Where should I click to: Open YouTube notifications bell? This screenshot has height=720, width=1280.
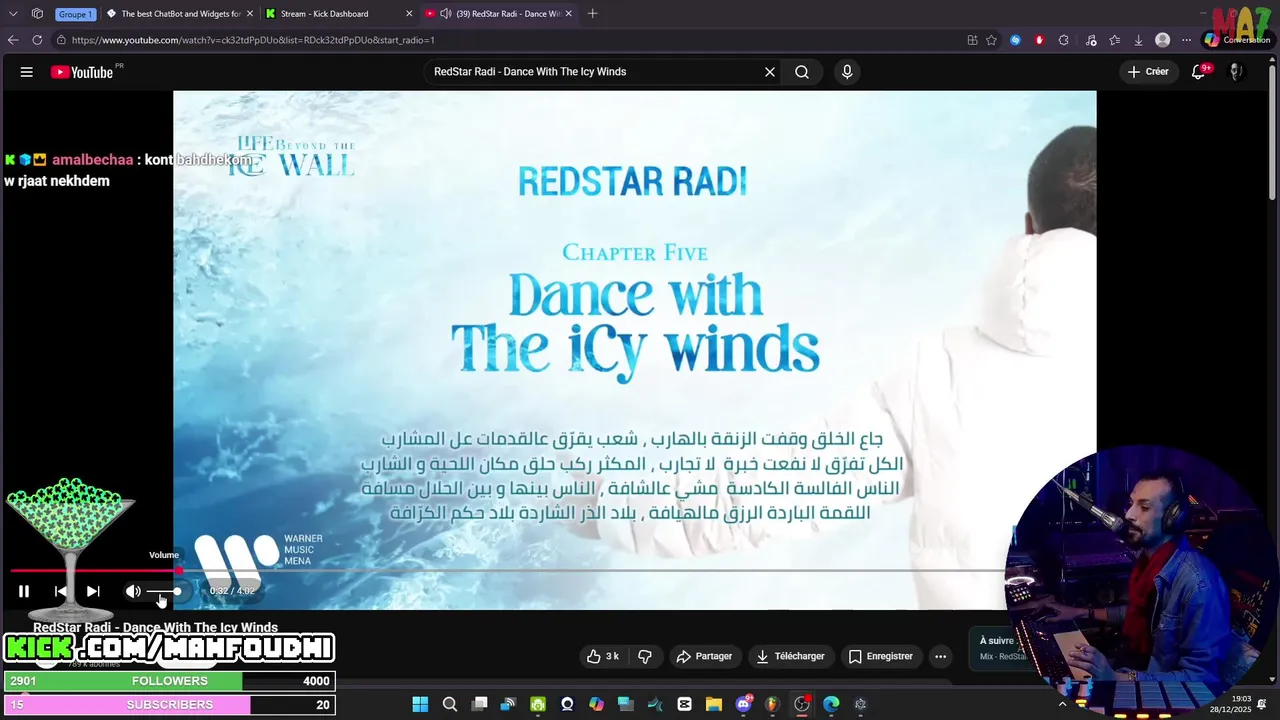(1198, 72)
